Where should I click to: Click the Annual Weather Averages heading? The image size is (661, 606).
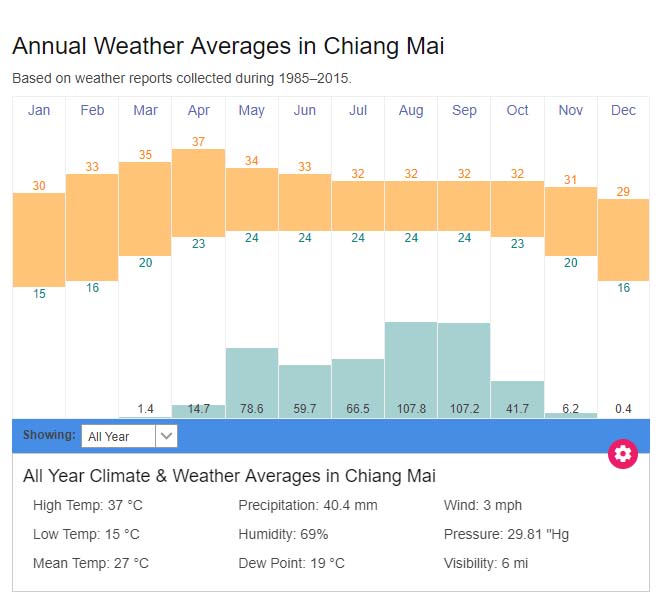(228, 46)
